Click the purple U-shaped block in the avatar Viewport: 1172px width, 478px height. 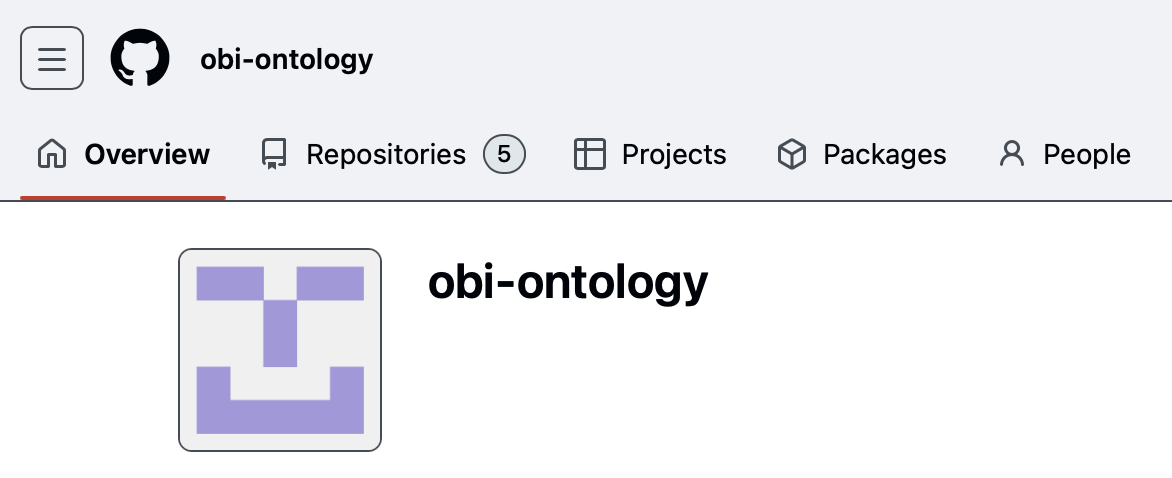tap(280, 417)
